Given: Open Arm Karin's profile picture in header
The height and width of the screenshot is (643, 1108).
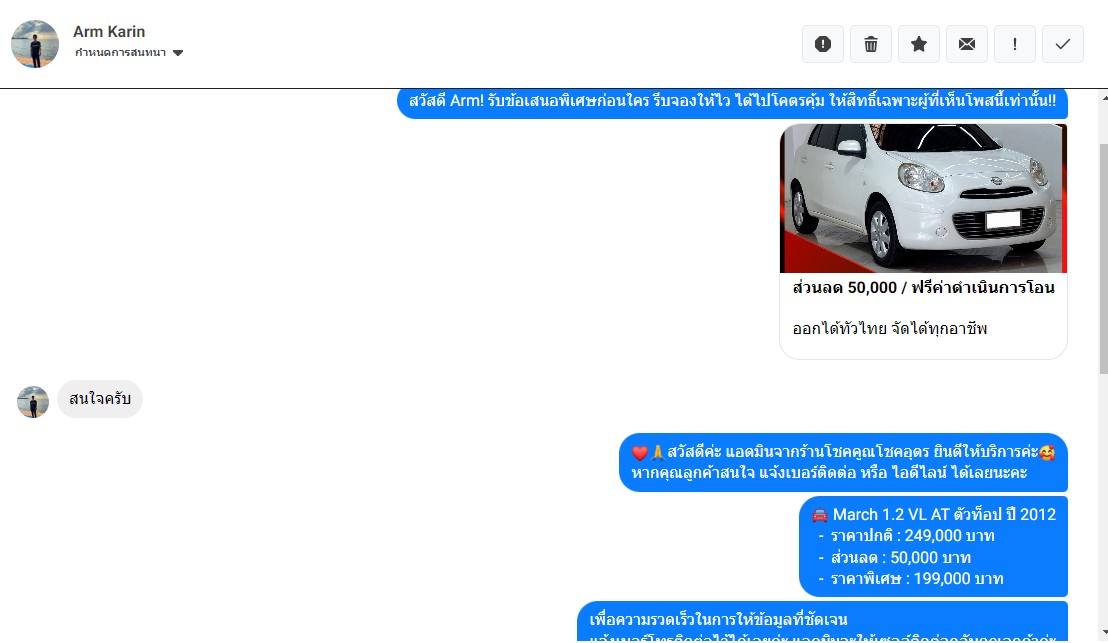Looking at the screenshot, I should point(35,44).
